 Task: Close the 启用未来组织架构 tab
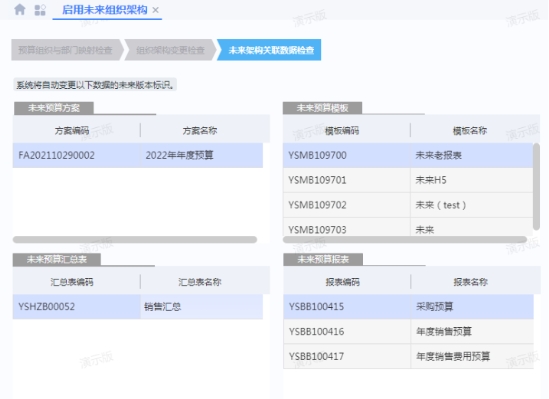tap(155, 10)
